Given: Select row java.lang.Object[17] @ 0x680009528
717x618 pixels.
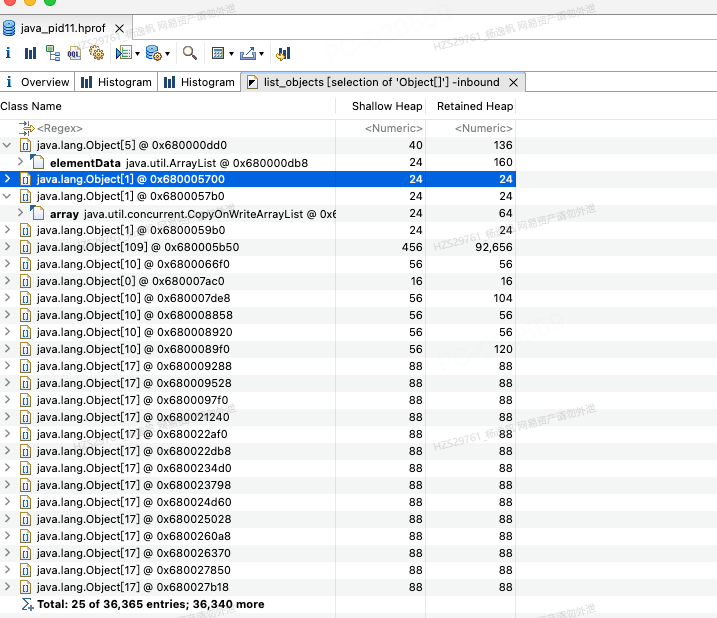Looking at the screenshot, I should pyautogui.click(x=258, y=383).
